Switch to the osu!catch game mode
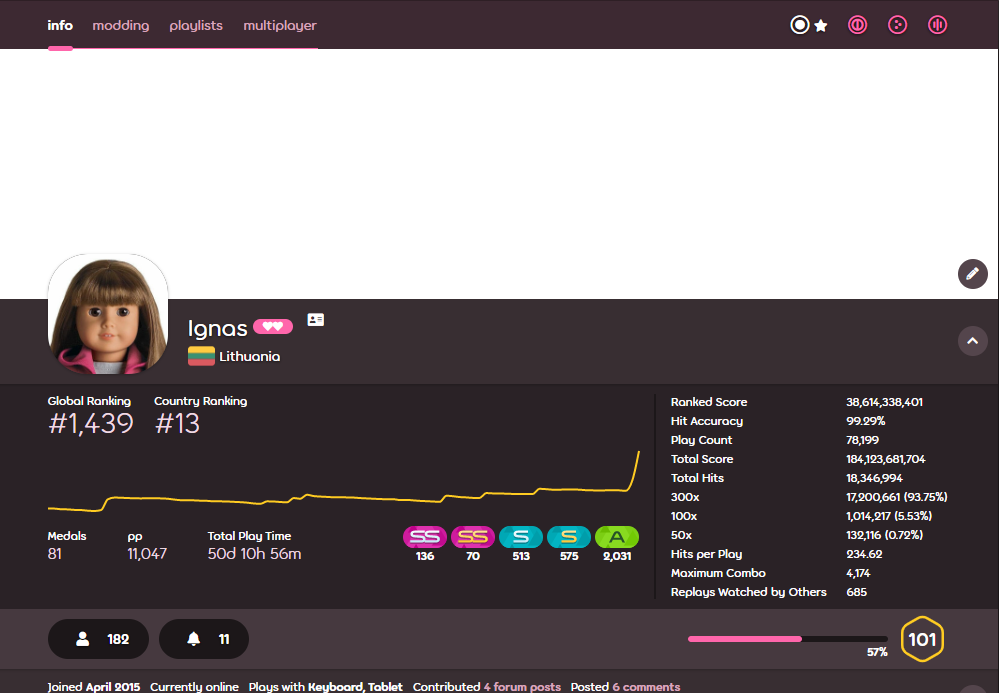 [x=897, y=25]
